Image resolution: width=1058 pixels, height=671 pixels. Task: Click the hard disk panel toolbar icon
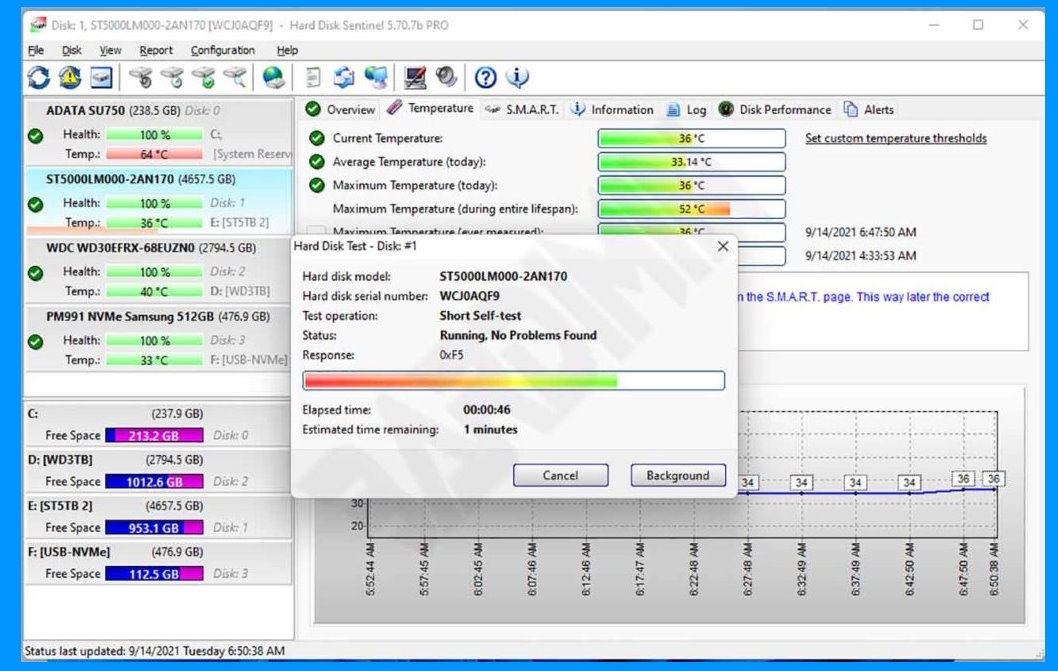pos(101,78)
